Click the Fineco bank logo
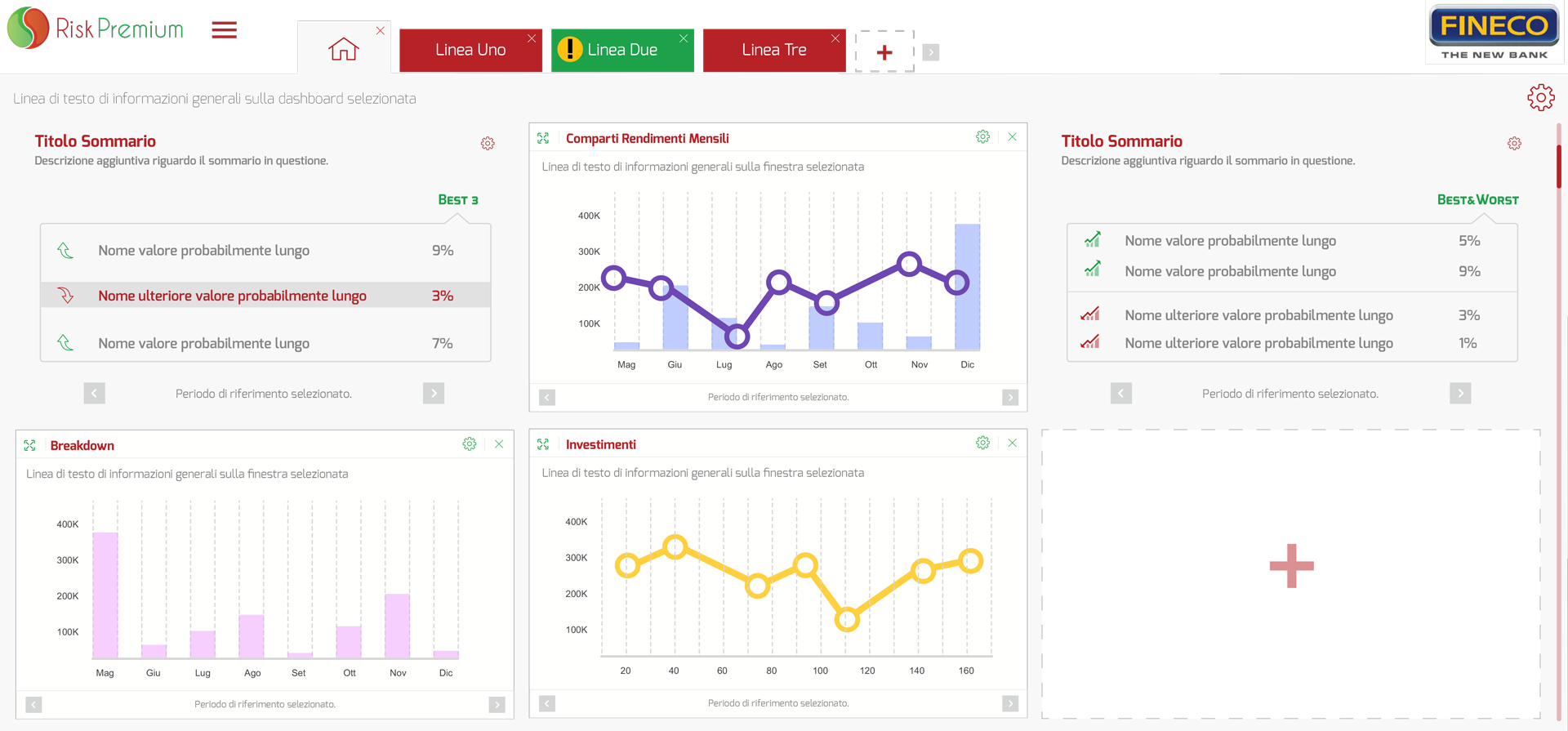The width and height of the screenshot is (1568, 731). (x=1494, y=33)
